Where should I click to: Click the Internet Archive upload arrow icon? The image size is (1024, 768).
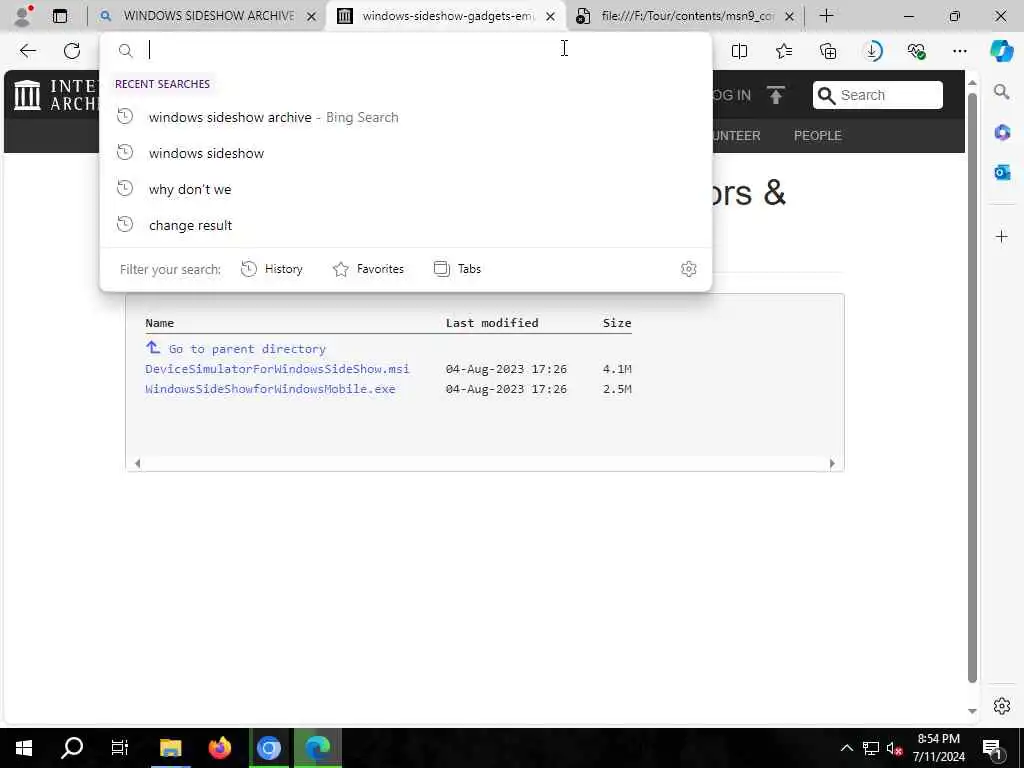pos(776,95)
